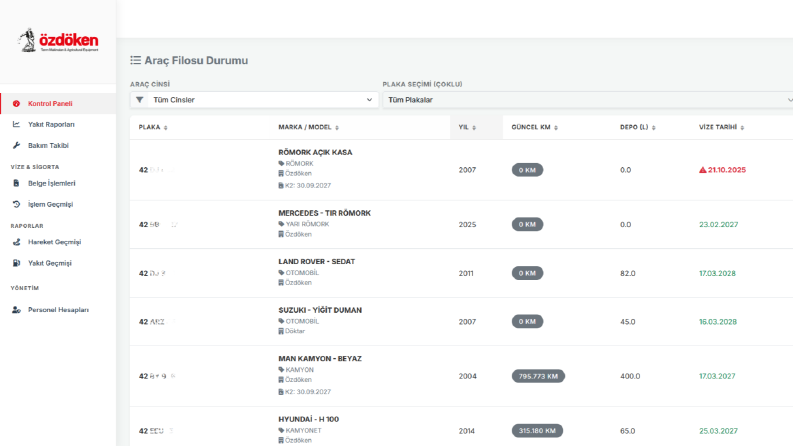The image size is (793, 446).
Task: Click the Belge İşlemleri document icon
Action: [x=16, y=183]
